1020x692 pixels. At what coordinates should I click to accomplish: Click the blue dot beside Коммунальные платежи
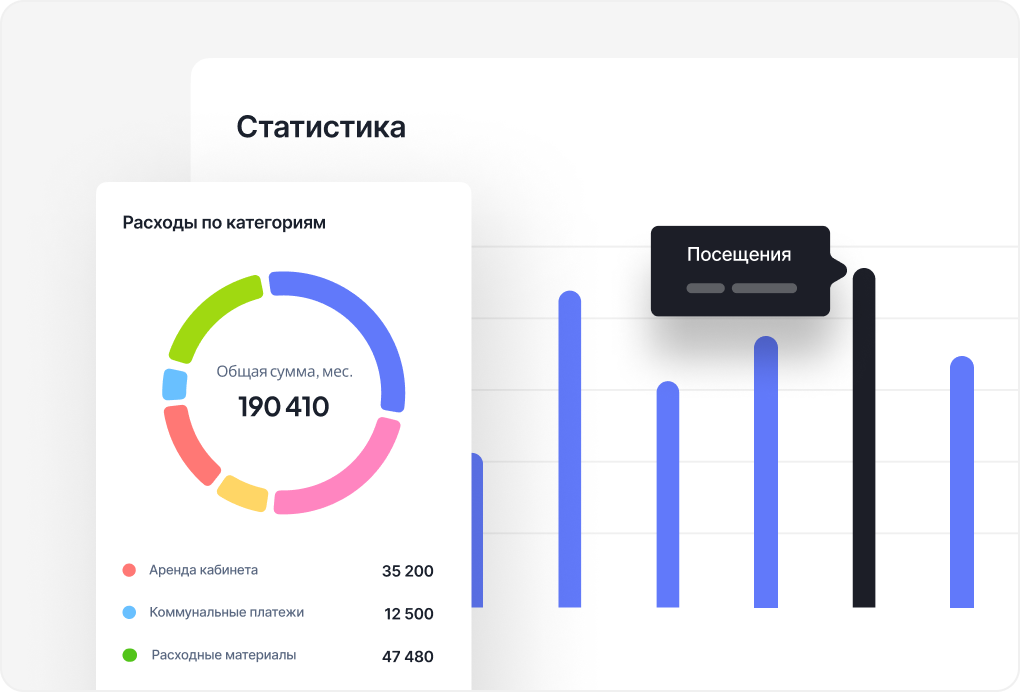point(127,612)
